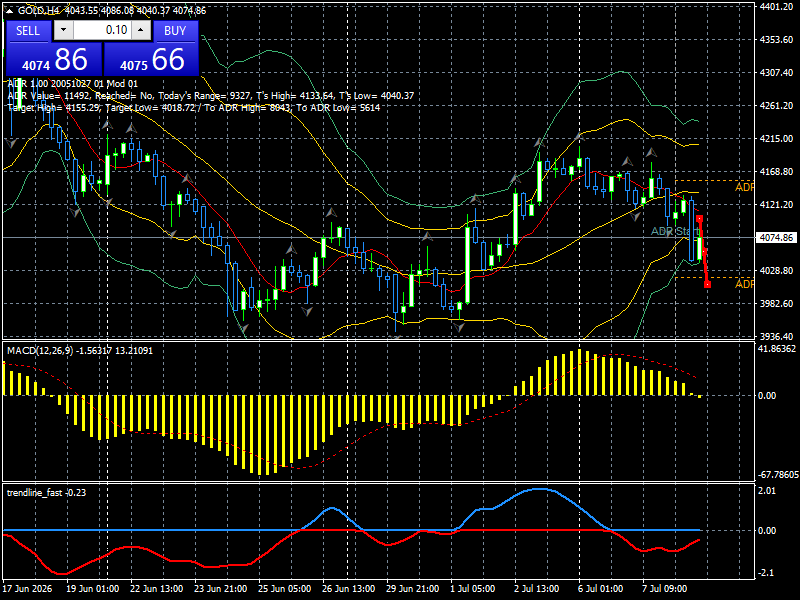800x600 pixels.
Task: Select the red trend line's lower endpoint handle
Action: tap(707, 284)
